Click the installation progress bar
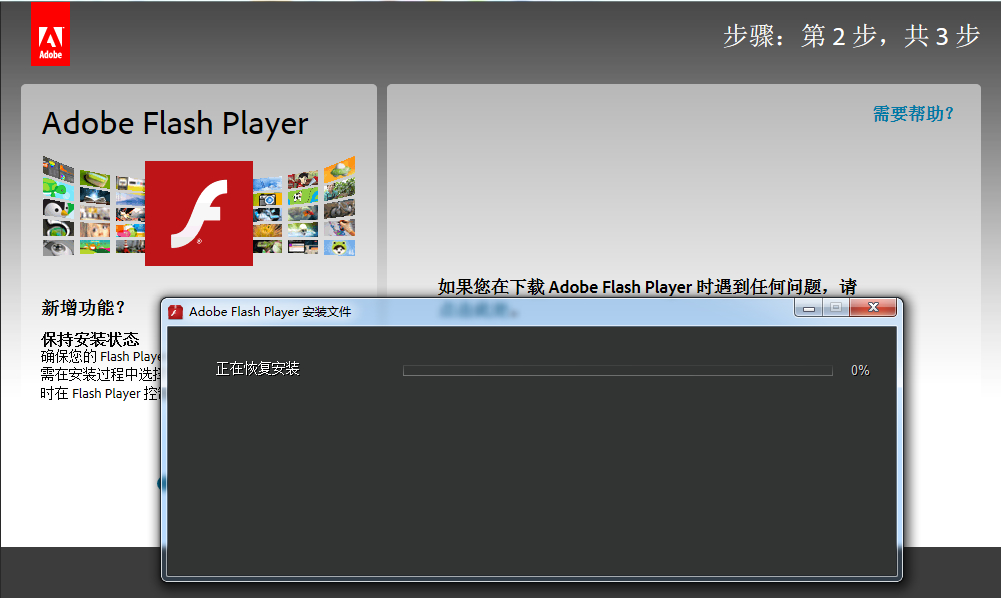The image size is (1001, 598). (x=617, y=371)
